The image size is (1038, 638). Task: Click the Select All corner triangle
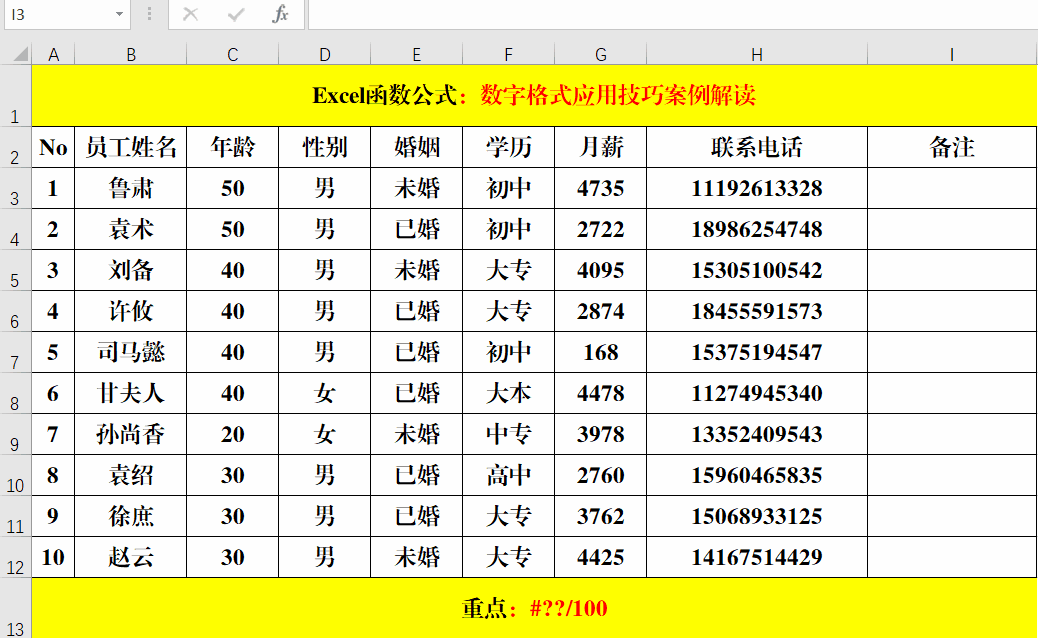point(21,54)
